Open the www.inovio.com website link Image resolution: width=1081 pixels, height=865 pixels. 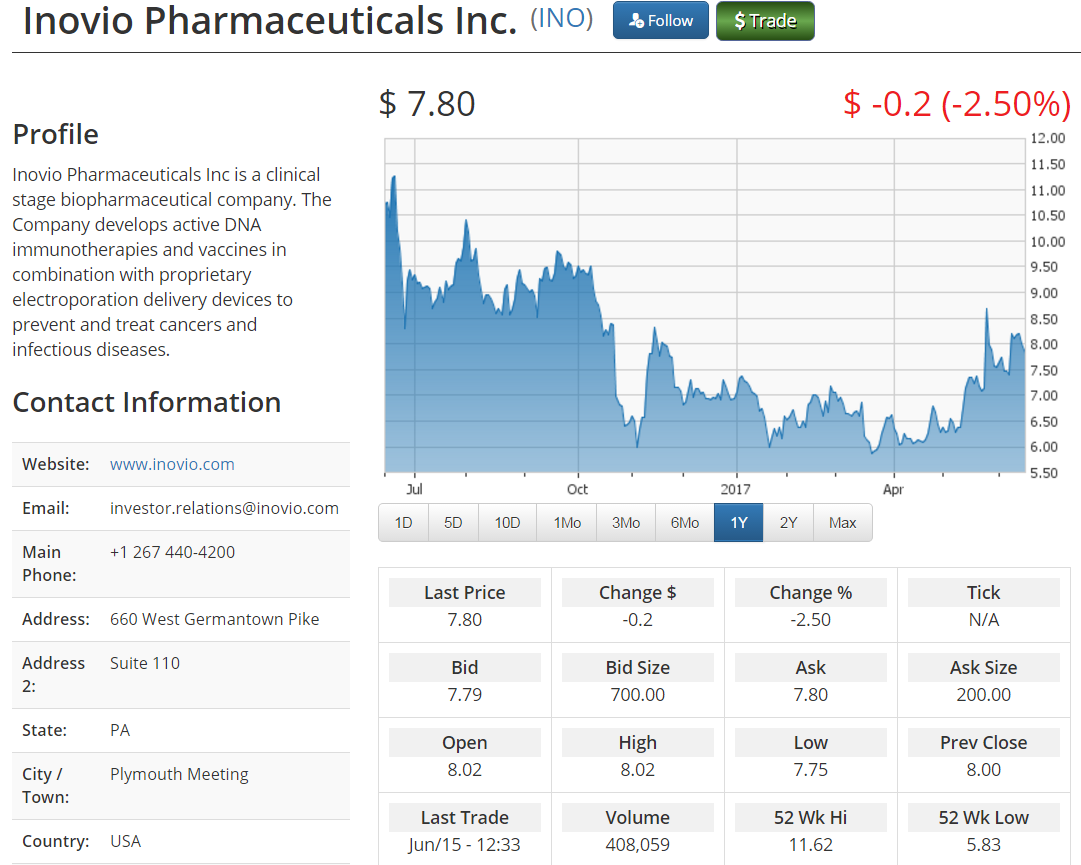click(x=172, y=465)
